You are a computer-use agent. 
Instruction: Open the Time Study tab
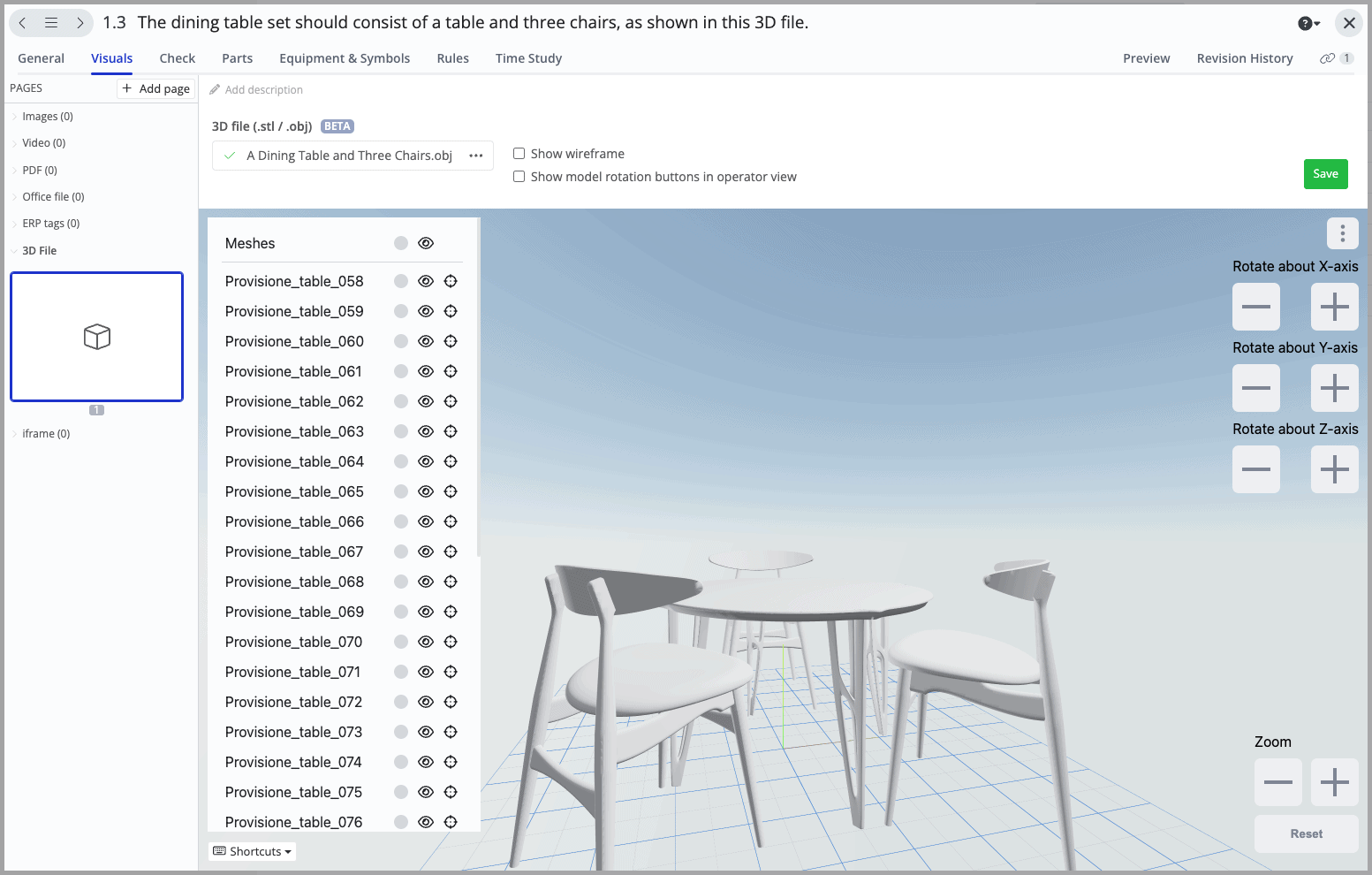tap(527, 58)
